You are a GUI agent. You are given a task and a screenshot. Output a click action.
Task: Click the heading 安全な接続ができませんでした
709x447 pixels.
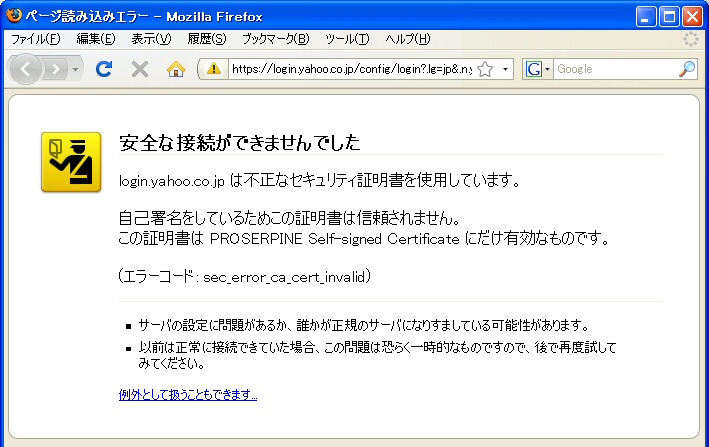click(x=239, y=143)
